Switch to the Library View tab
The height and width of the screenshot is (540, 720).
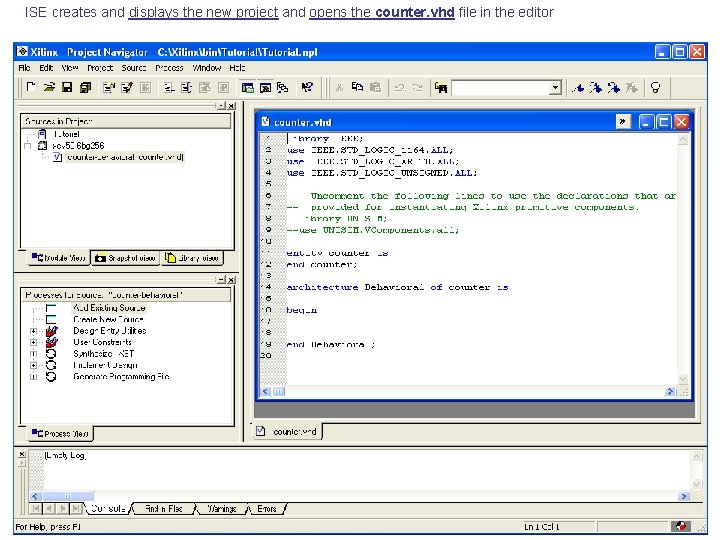pyautogui.click(x=192, y=258)
